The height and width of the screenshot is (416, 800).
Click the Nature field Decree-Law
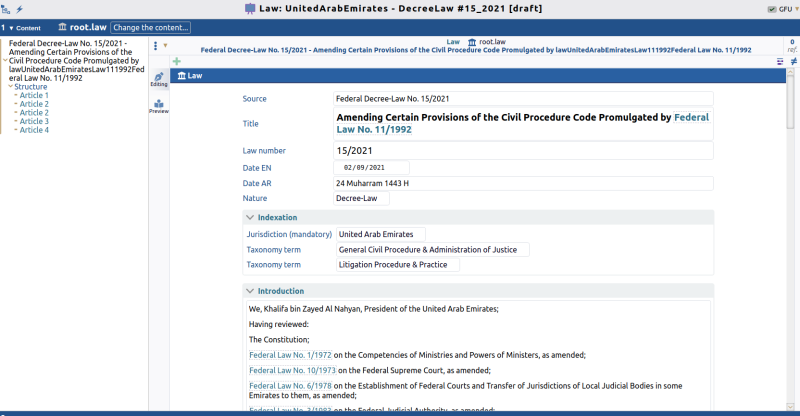point(361,198)
